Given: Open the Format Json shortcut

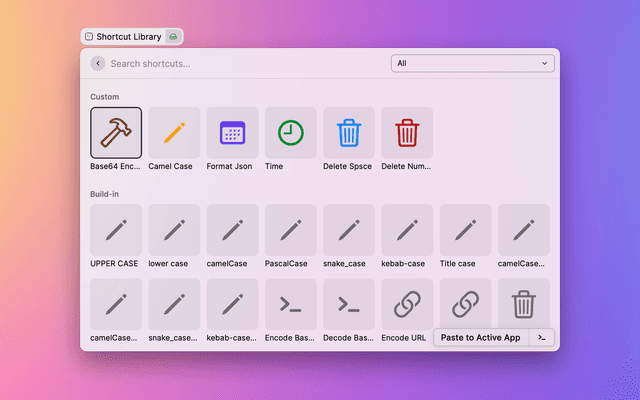Looking at the screenshot, I should tap(232, 133).
